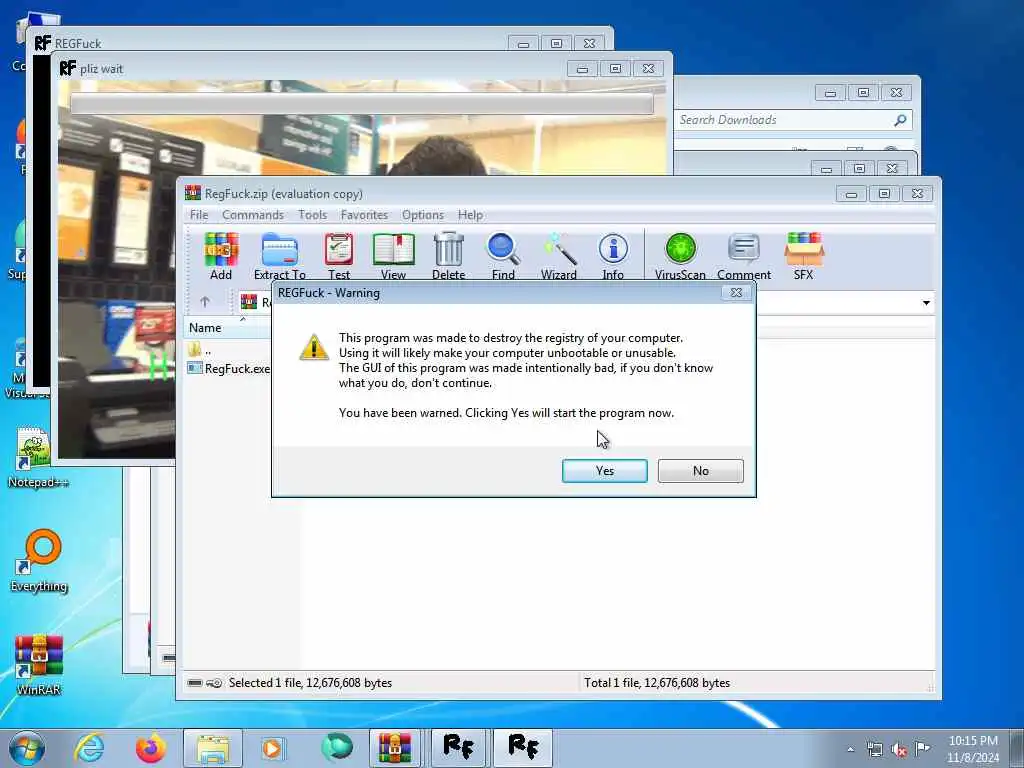Viewport: 1024px width, 768px height.
Task: Click the Comment toolbar icon
Action: pyautogui.click(x=744, y=256)
